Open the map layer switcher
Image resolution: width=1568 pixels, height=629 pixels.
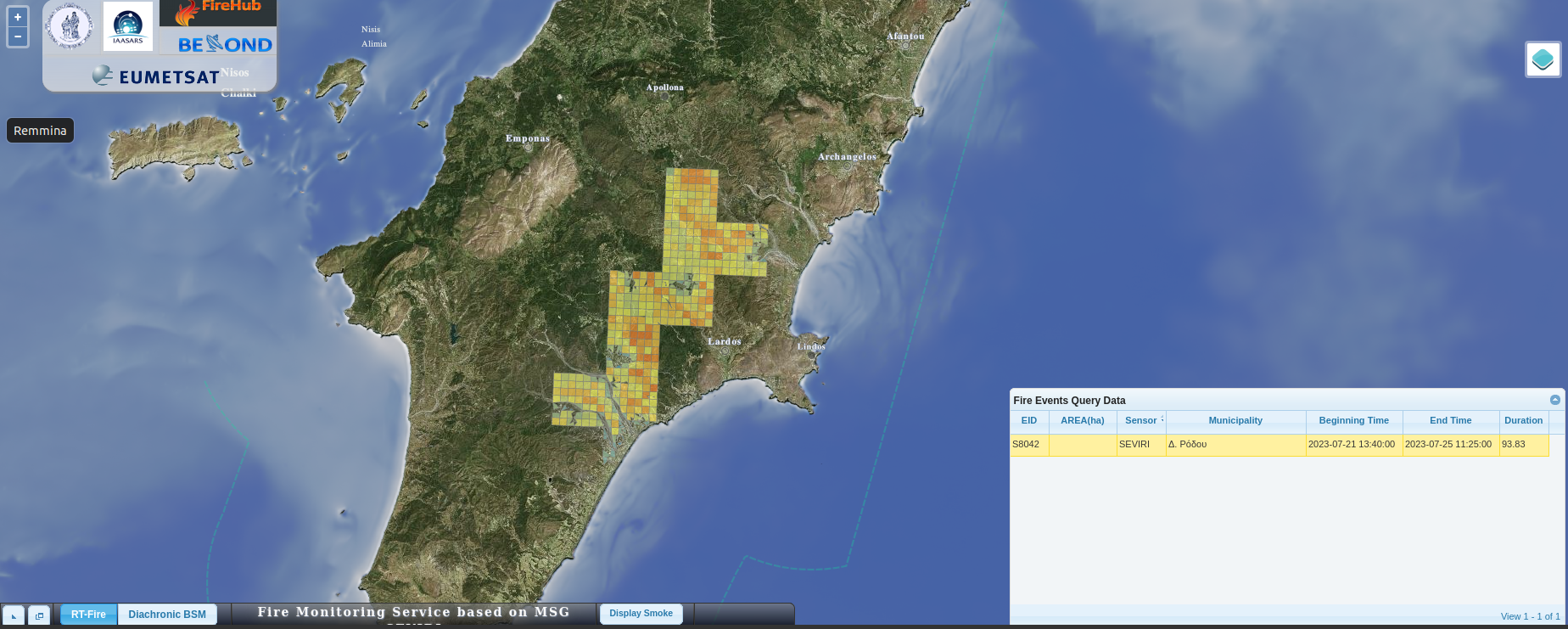1543,59
